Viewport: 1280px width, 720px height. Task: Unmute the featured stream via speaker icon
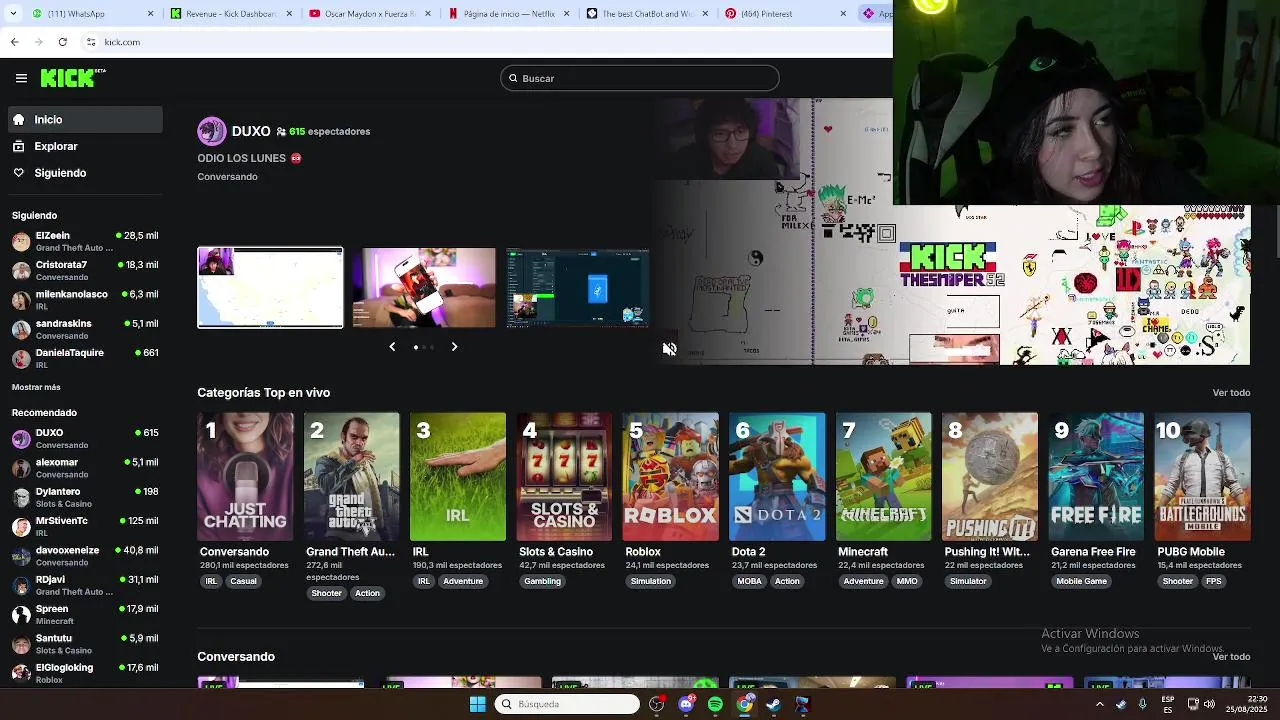point(669,349)
